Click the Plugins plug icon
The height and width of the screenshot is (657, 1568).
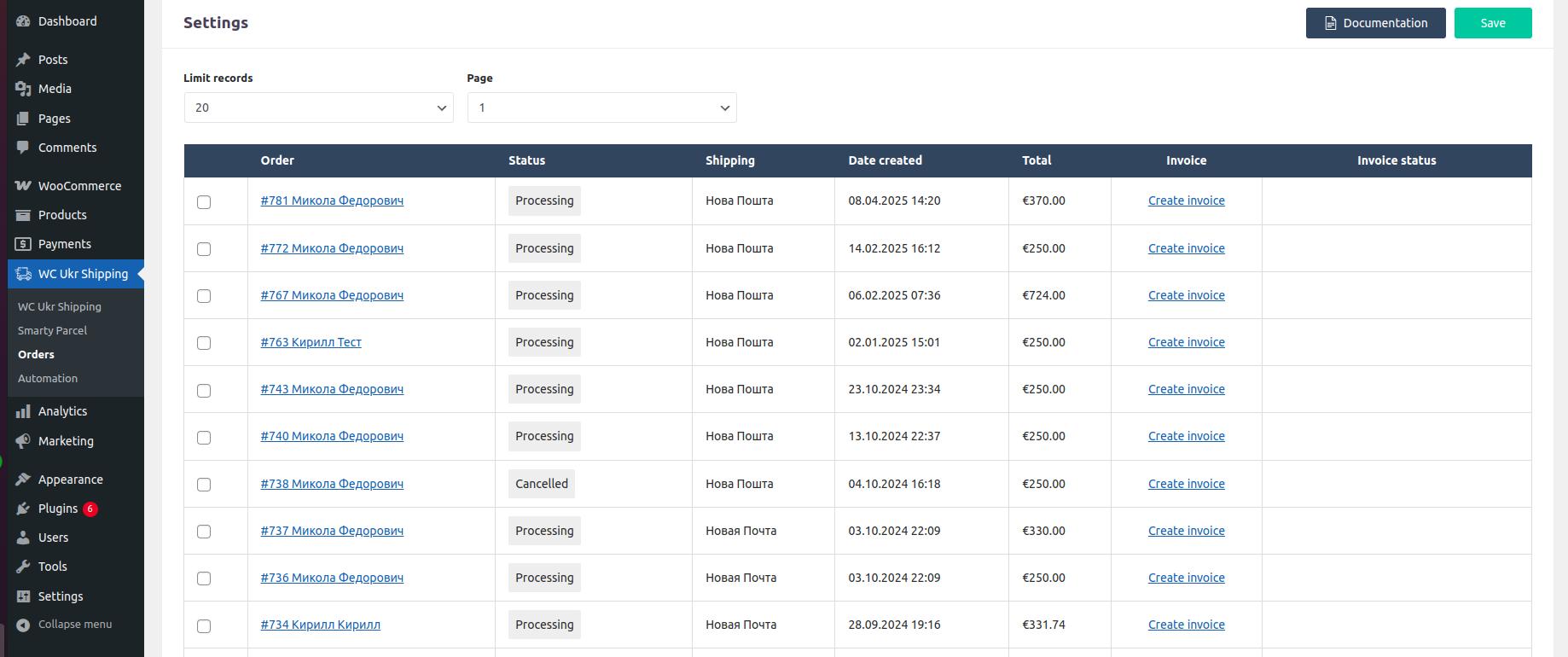click(x=23, y=509)
